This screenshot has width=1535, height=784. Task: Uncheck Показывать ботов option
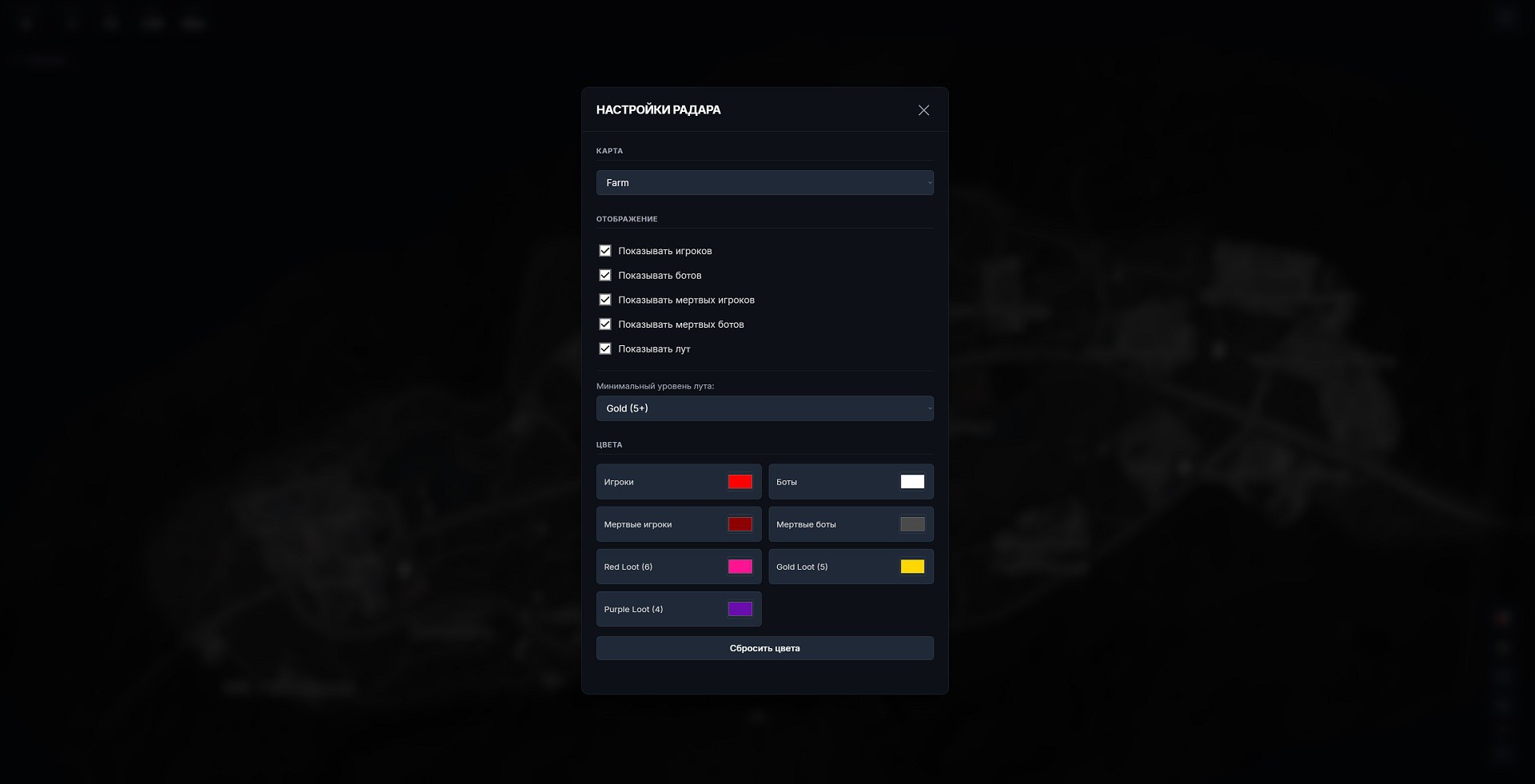(605, 275)
